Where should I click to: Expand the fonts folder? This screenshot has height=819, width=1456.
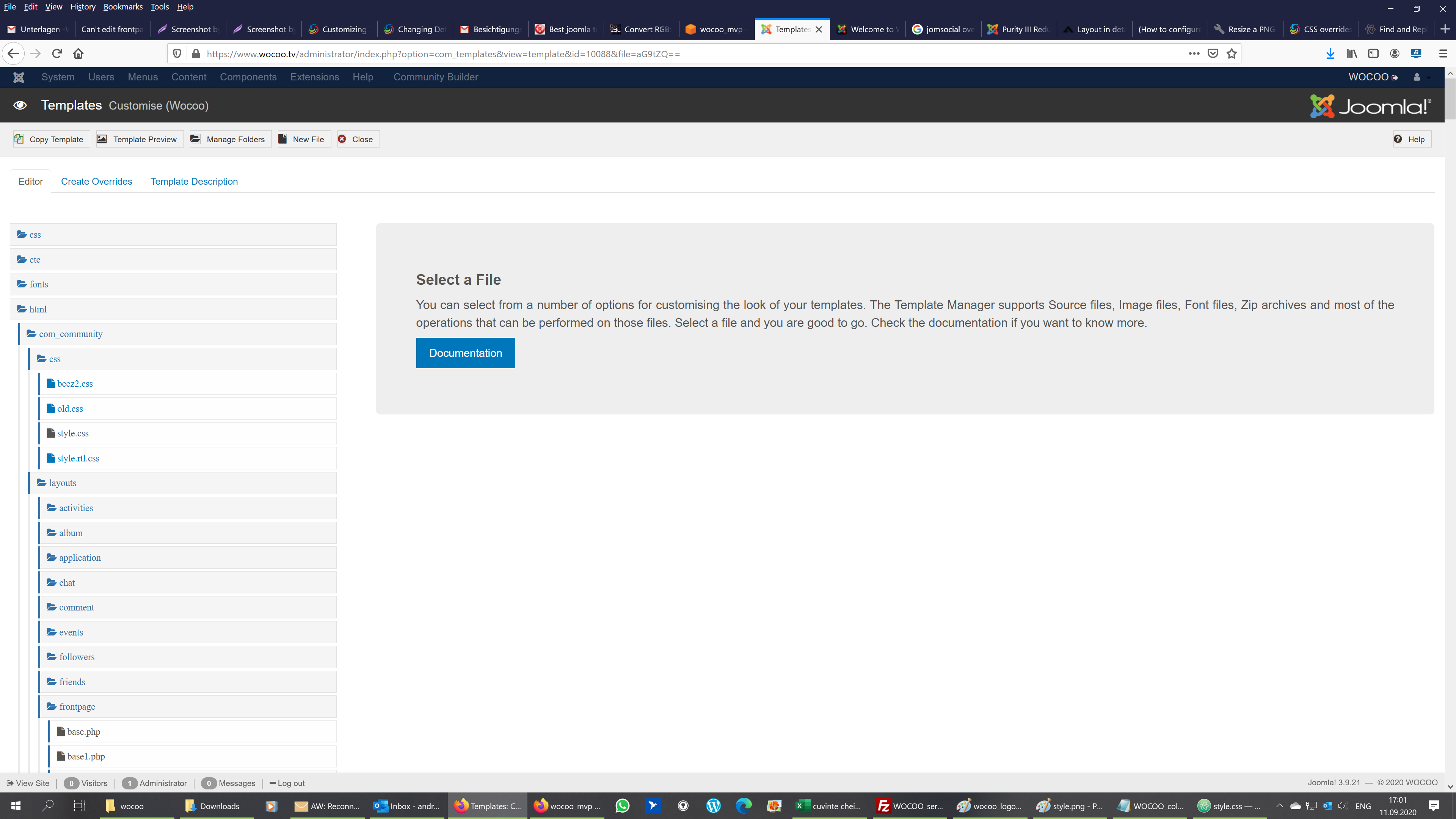[38, 284]
